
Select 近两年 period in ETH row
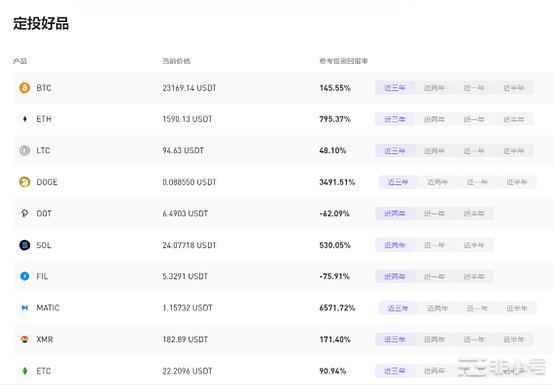tap(435, 119)
